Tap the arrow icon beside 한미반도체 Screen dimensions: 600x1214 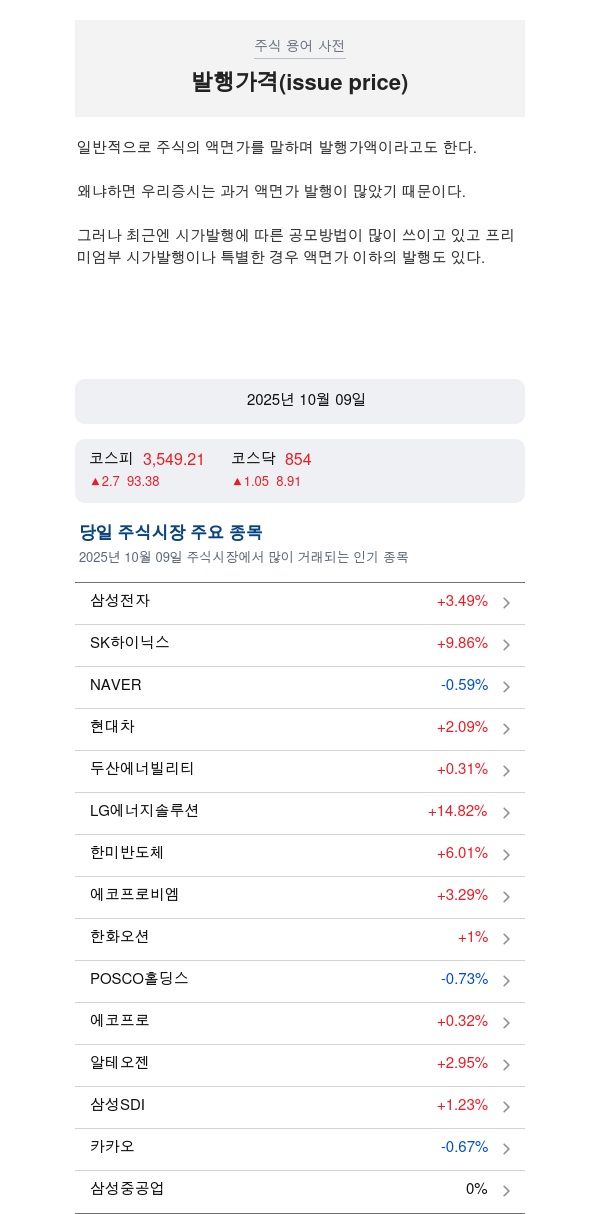coord(506,855)
